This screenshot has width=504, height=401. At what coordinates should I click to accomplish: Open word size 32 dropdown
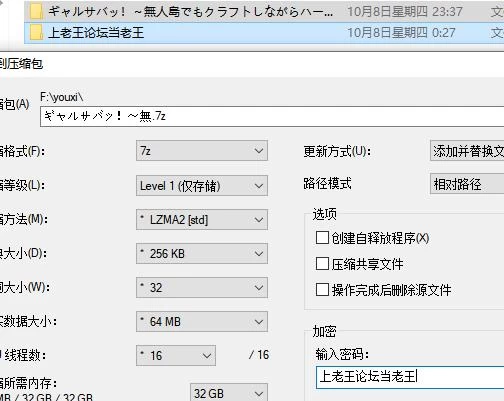(202, 288)
